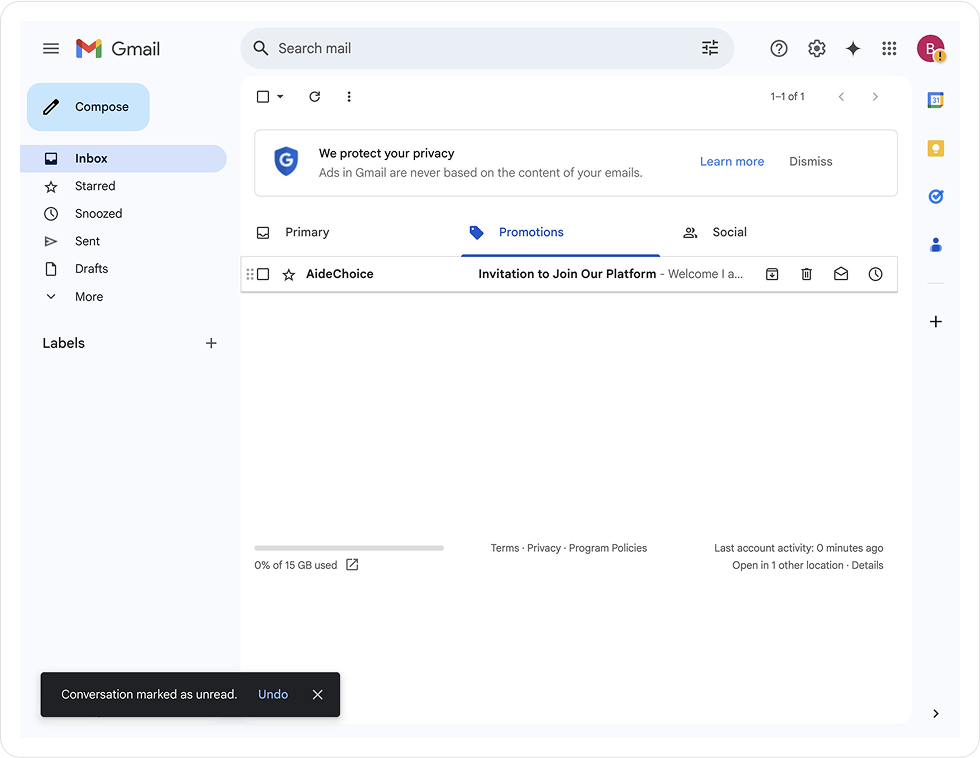
Task: Archive the AideChoice email
Action: click(772, 274)
